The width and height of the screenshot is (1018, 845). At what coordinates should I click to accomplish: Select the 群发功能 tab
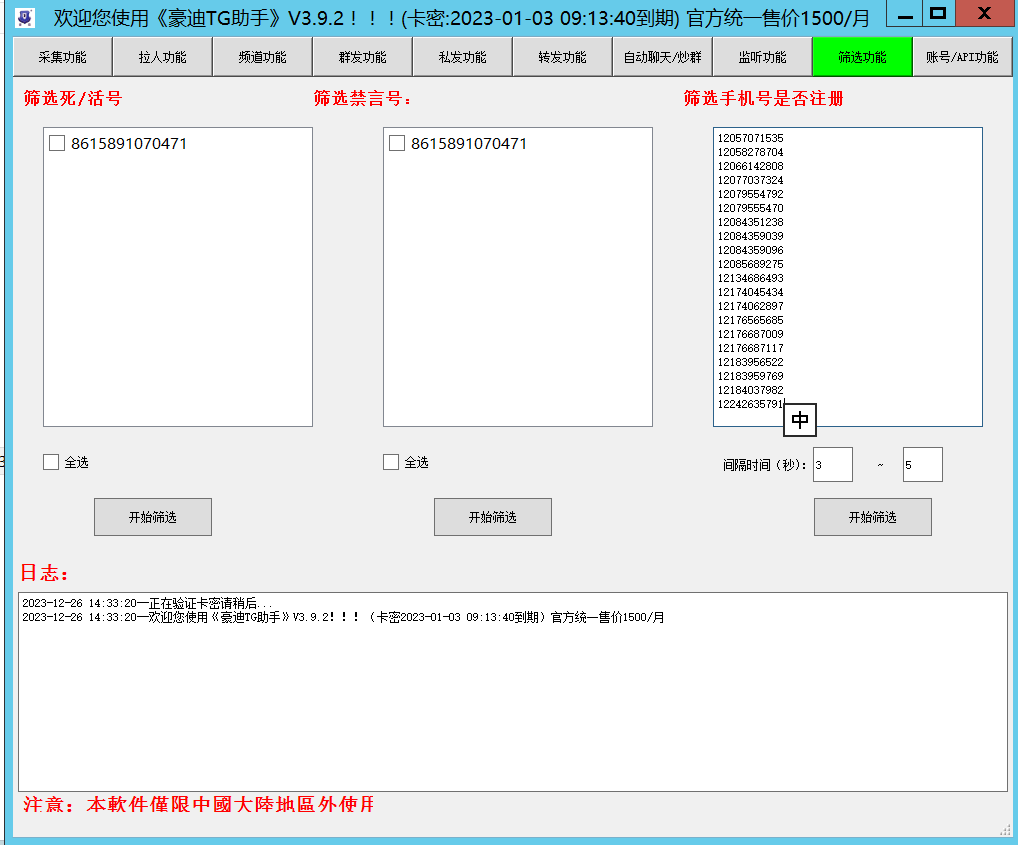362,57
